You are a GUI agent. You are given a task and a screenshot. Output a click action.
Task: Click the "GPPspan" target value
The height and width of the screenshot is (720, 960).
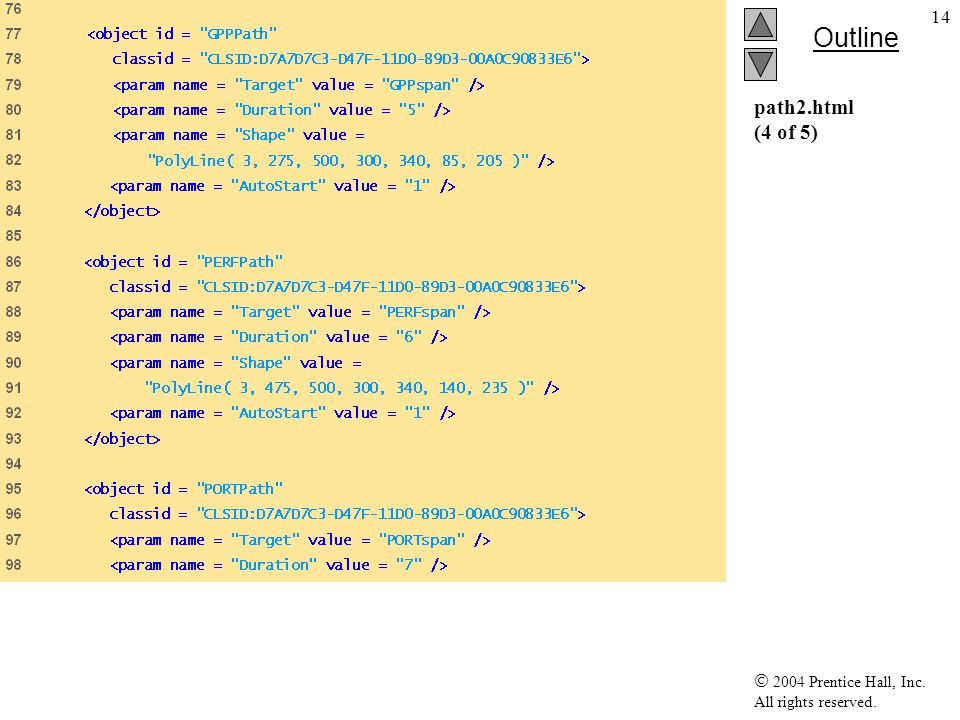420,85
